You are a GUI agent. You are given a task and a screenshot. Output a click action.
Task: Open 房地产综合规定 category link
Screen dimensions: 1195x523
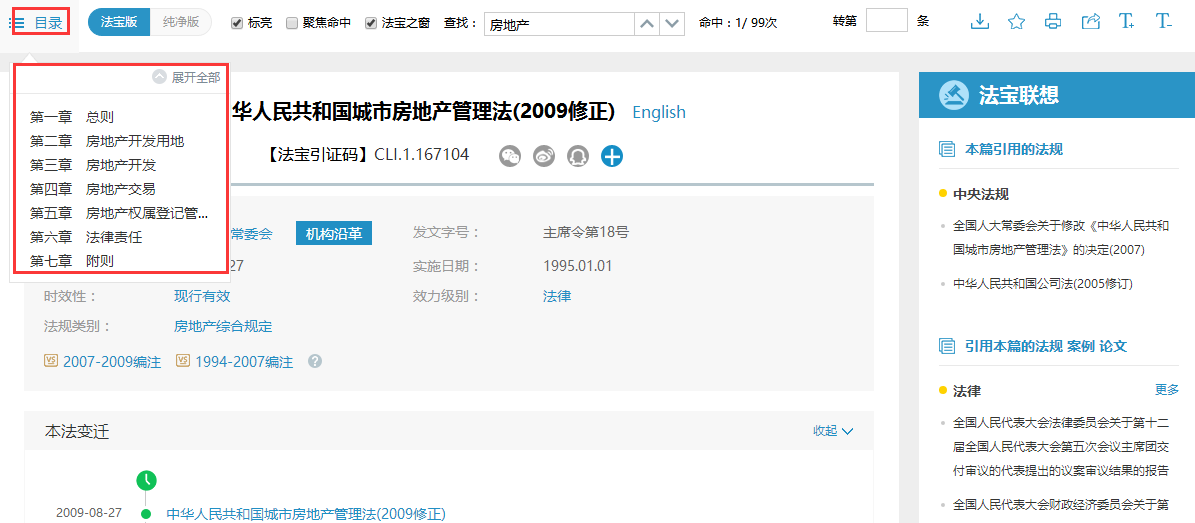pos(223,327)
